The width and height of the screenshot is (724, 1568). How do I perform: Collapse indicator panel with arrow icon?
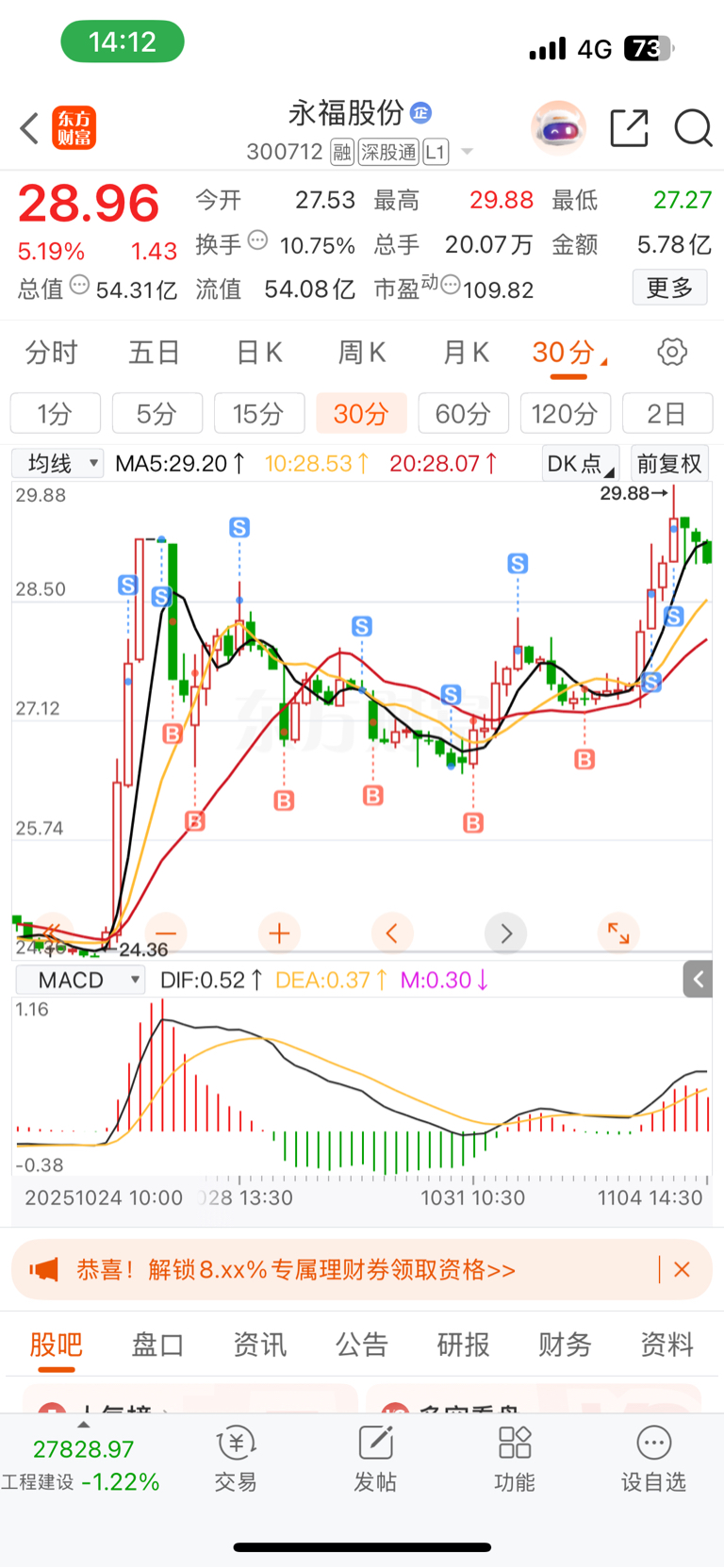pyautogui.click(x=698, y=980)
